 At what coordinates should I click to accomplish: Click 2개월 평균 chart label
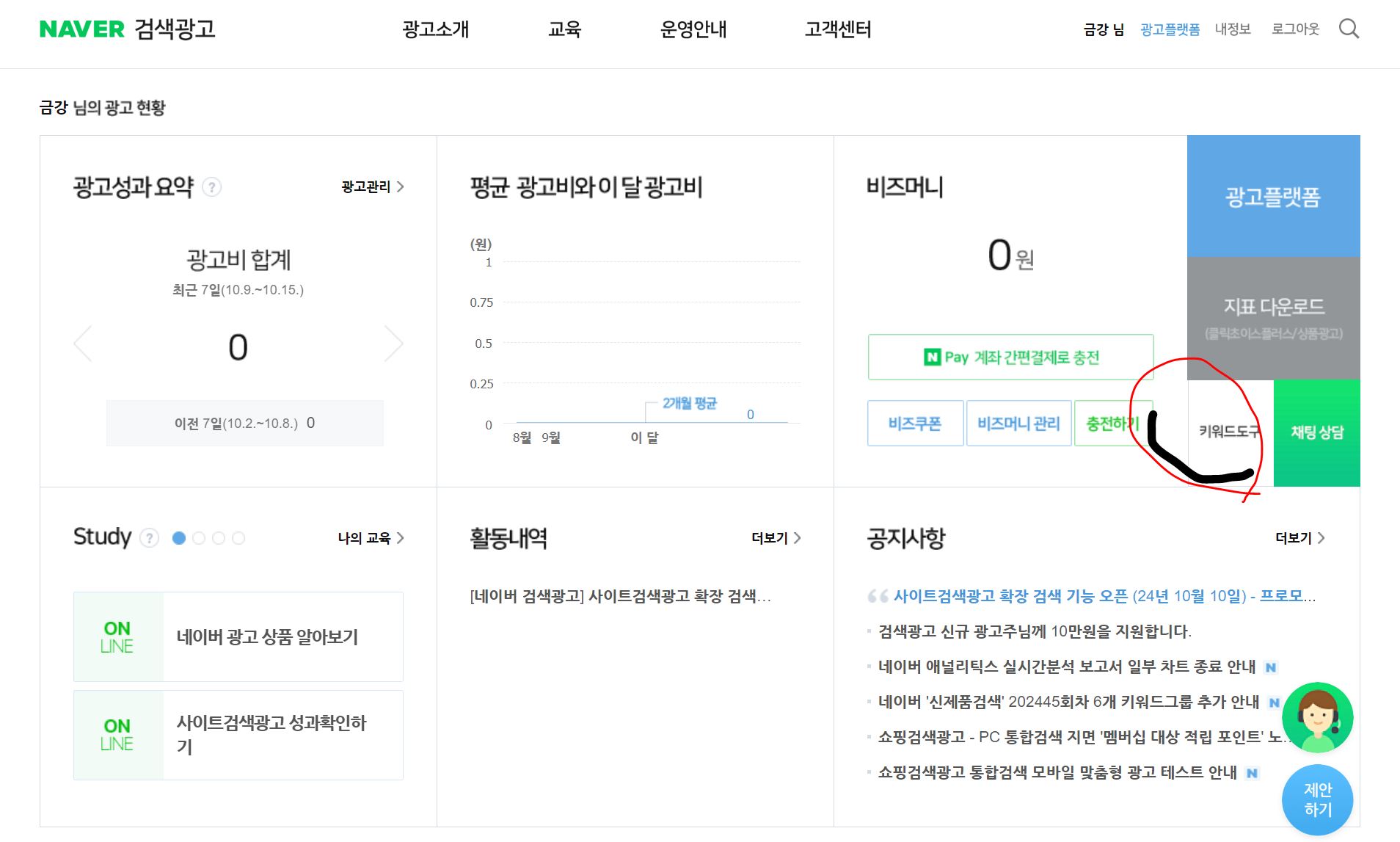pyautogui.click(x=690, y=403)
